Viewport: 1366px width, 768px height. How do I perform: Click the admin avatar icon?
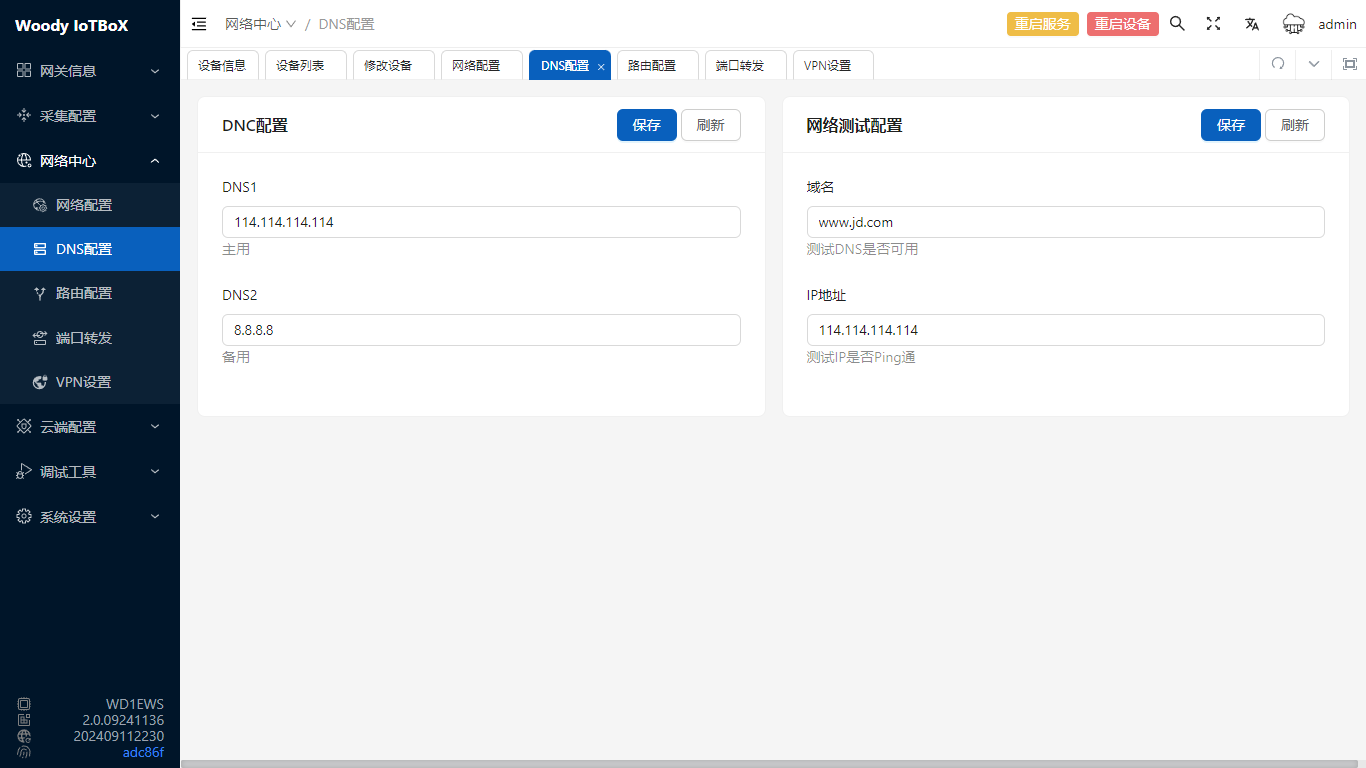click(x=1294, y=24)
